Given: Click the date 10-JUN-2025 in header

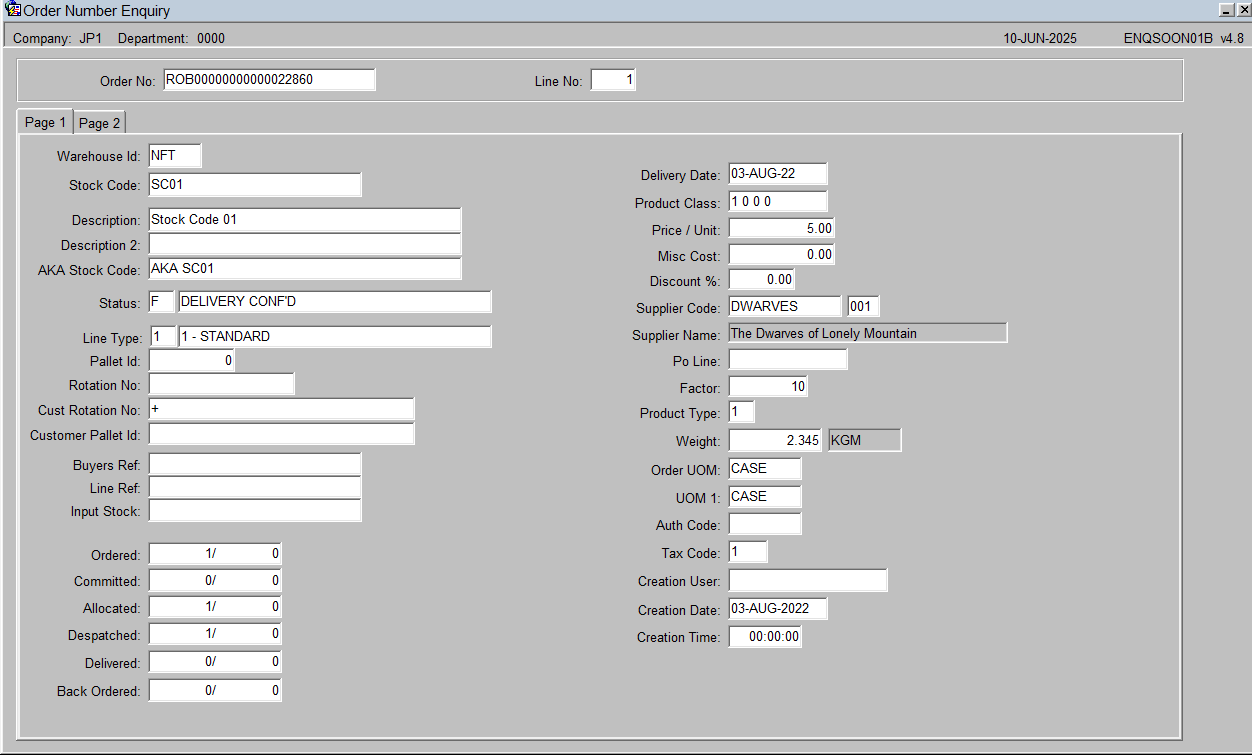Looking at the screenshot, I should pos(1040,39).
